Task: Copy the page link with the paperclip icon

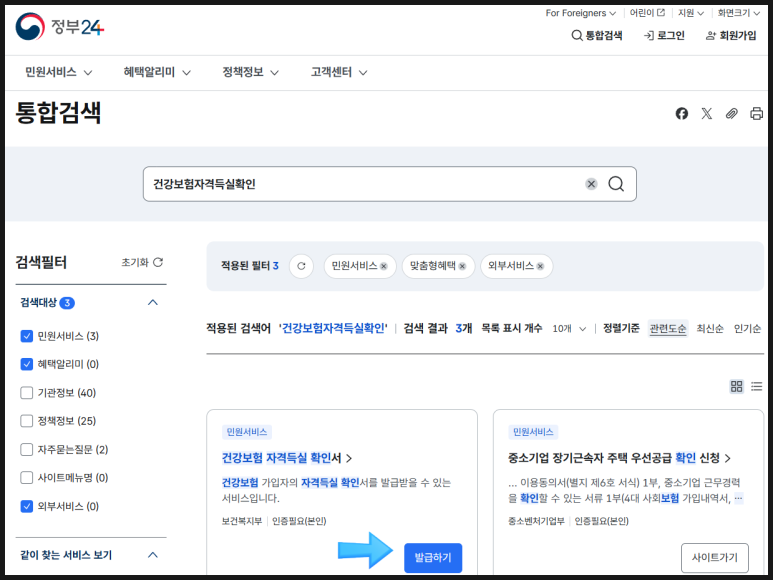Action: coord(732,114)
